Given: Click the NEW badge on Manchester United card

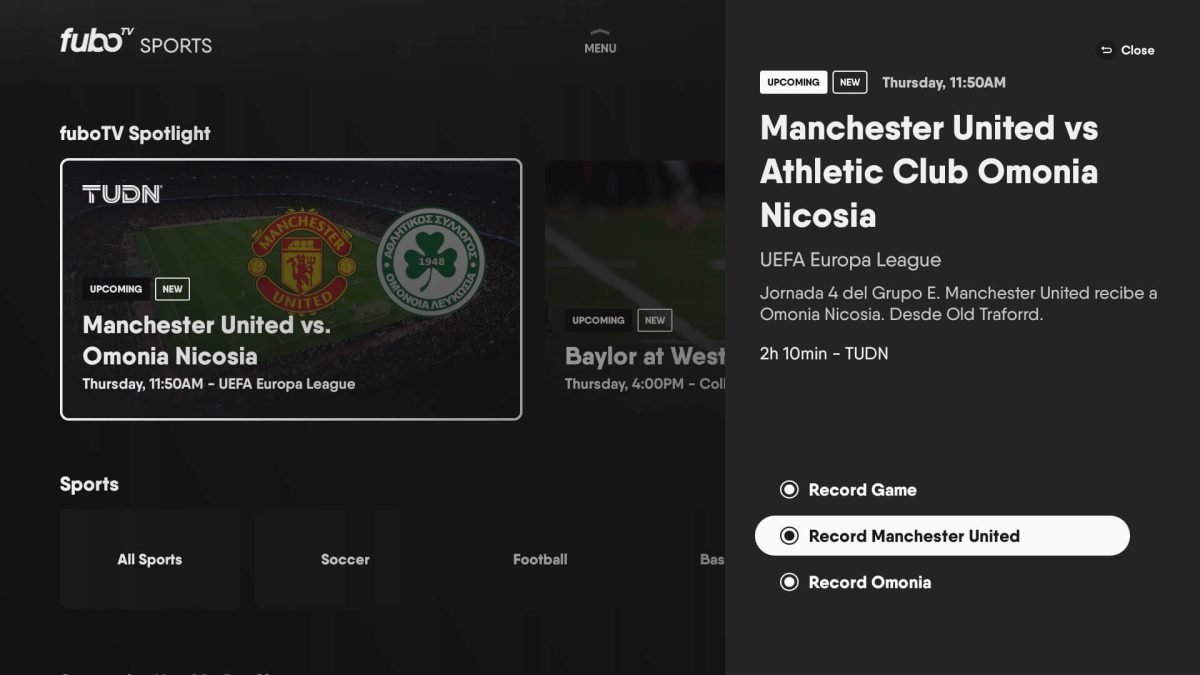Looking at the screenshot, I should click(x=173, y=289).
